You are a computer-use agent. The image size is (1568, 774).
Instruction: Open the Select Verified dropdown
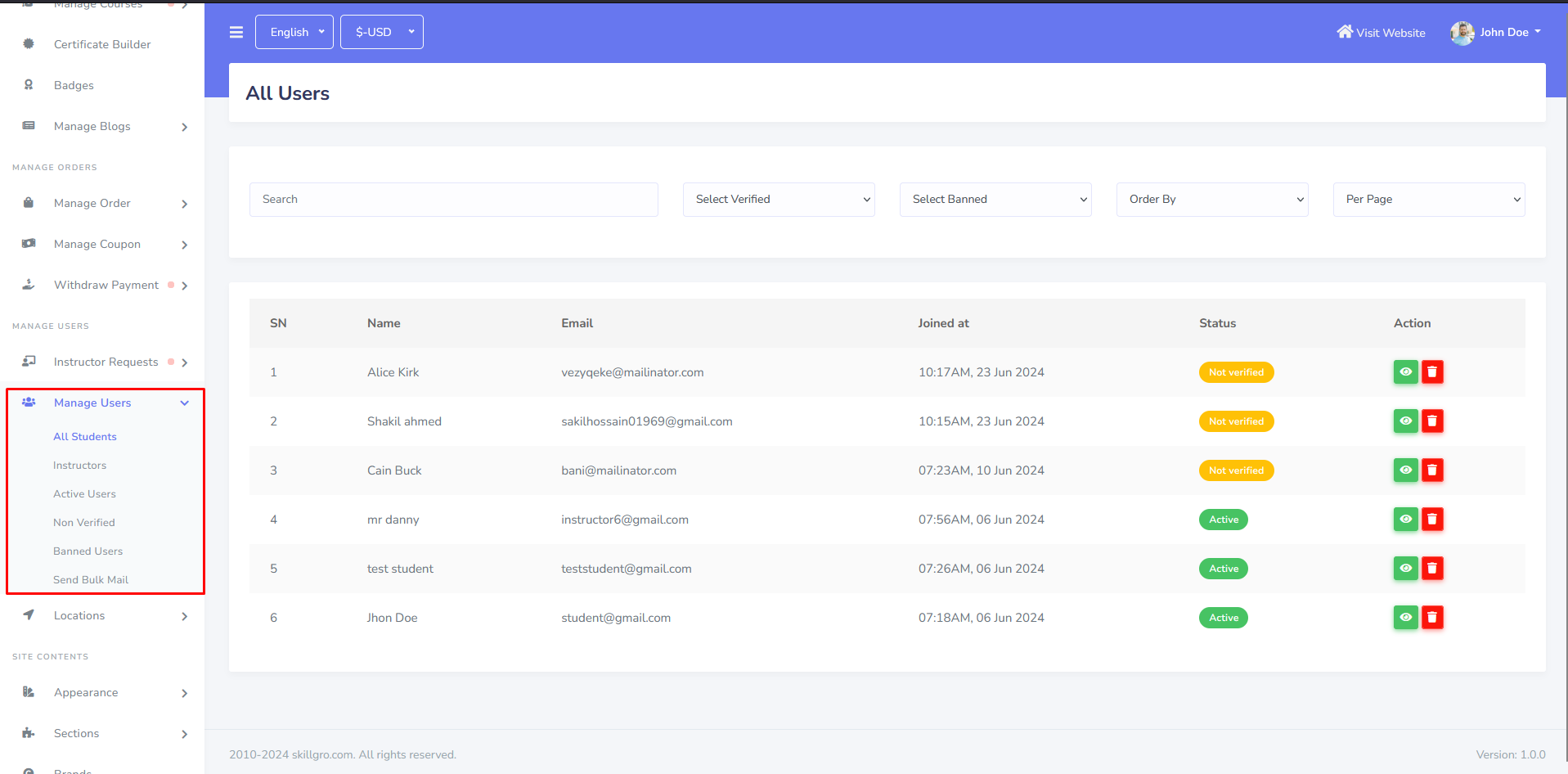pos(779,200)
